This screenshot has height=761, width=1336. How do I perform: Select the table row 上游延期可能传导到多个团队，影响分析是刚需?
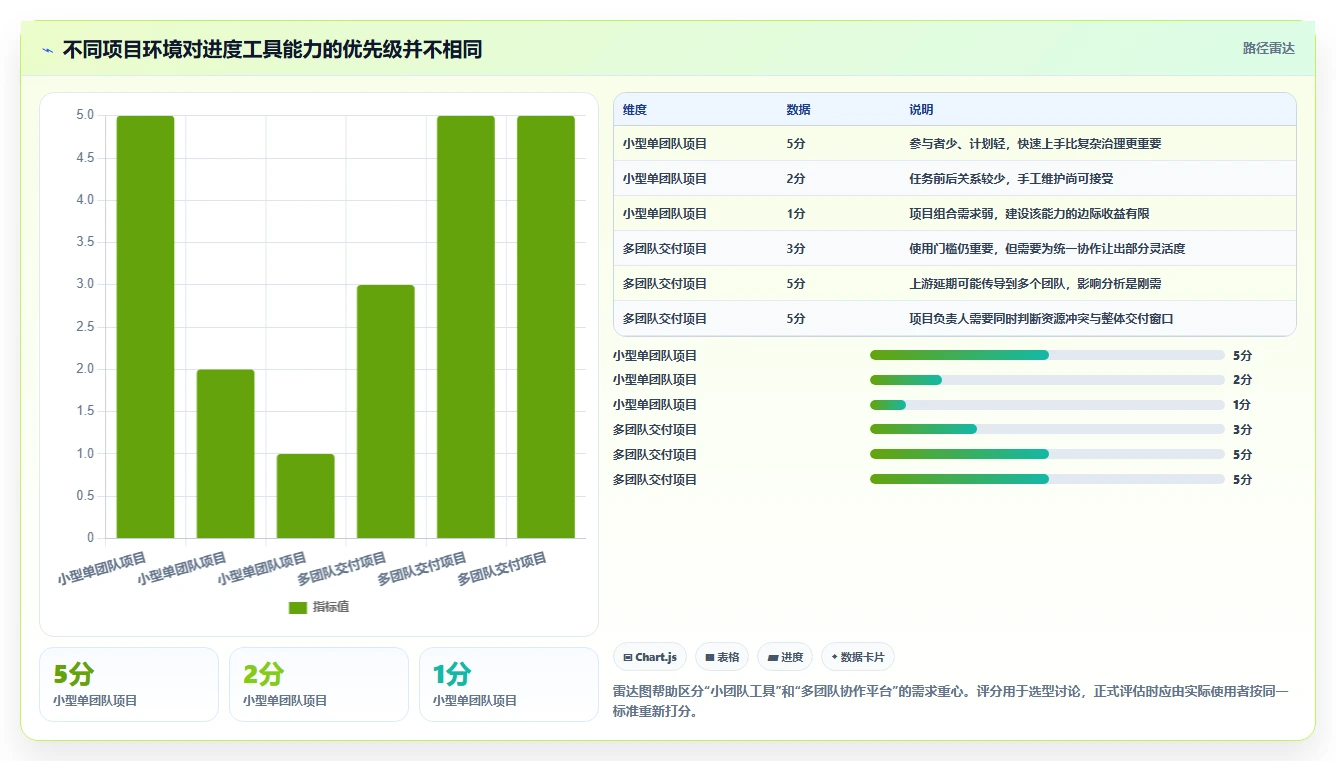pos(955,283)
